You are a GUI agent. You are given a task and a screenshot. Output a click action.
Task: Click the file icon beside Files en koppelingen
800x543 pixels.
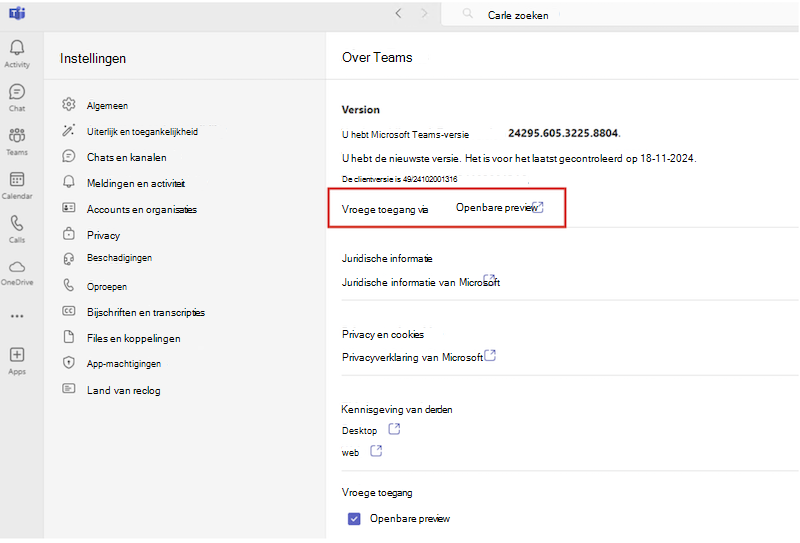69,337
